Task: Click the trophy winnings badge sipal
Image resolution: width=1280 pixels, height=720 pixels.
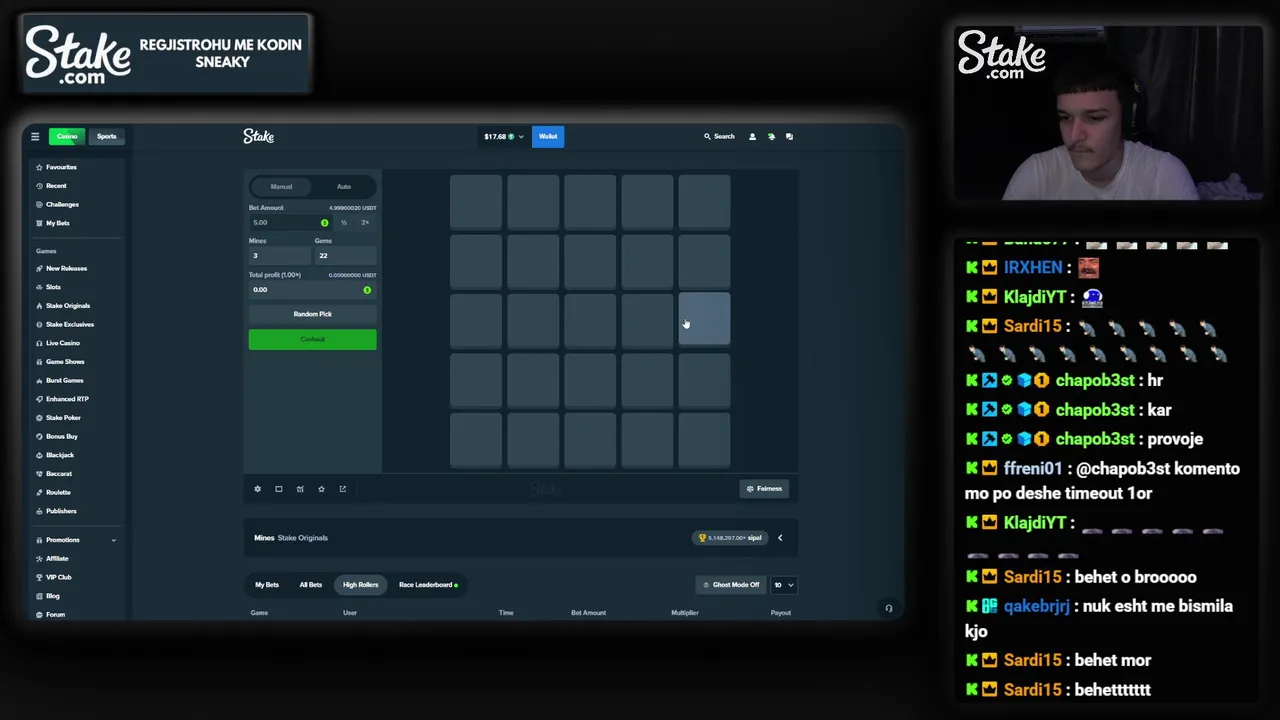Action: [729, 538]
